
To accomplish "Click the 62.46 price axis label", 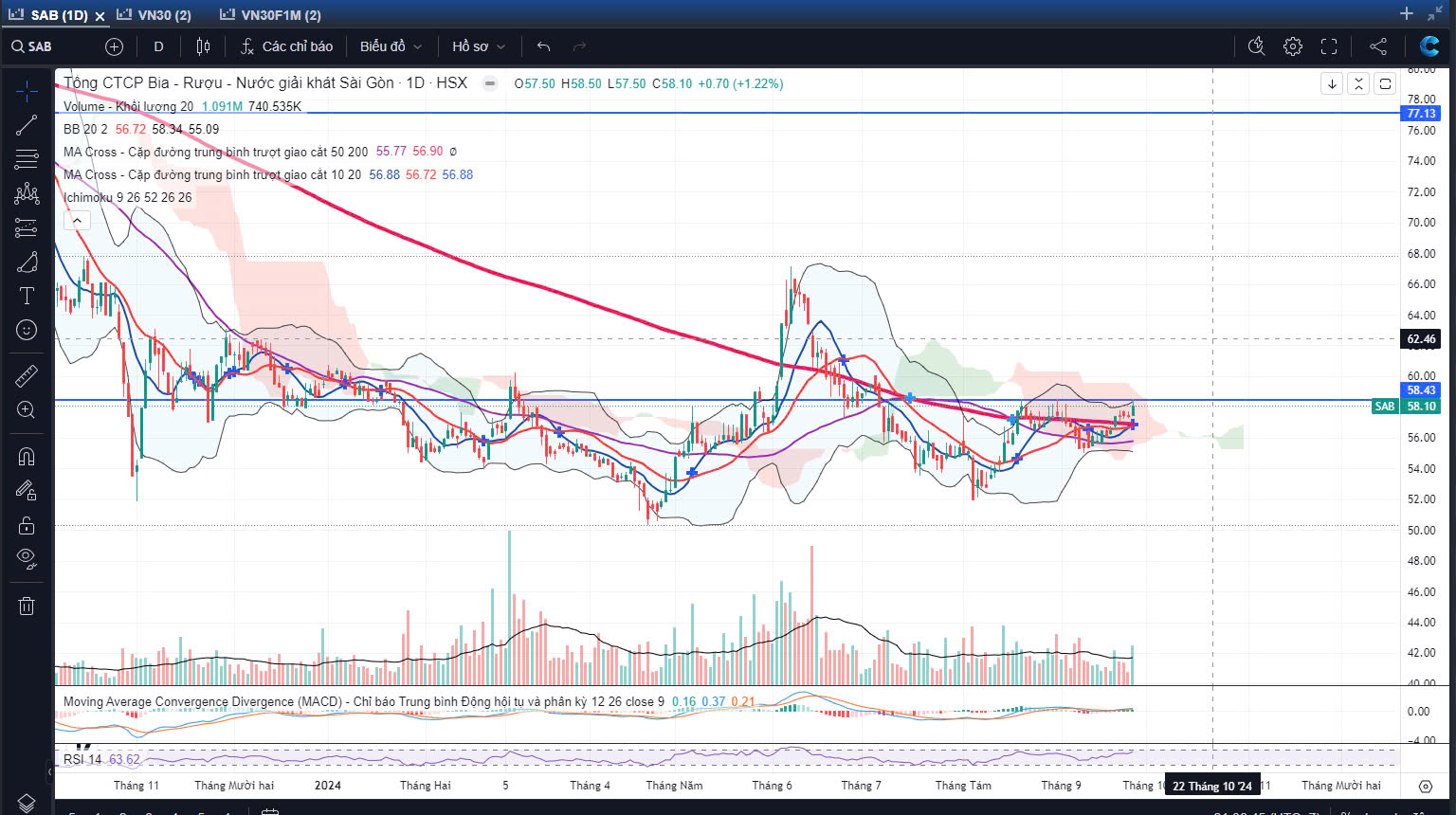I will 1420,338.
